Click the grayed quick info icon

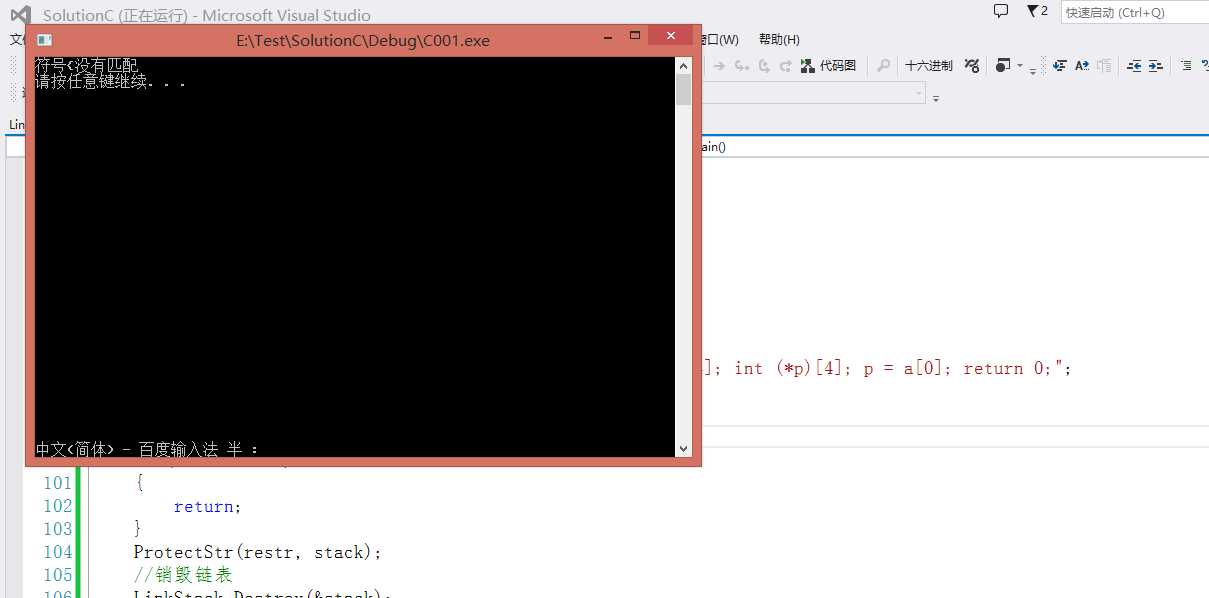(x=1104, y=66)
